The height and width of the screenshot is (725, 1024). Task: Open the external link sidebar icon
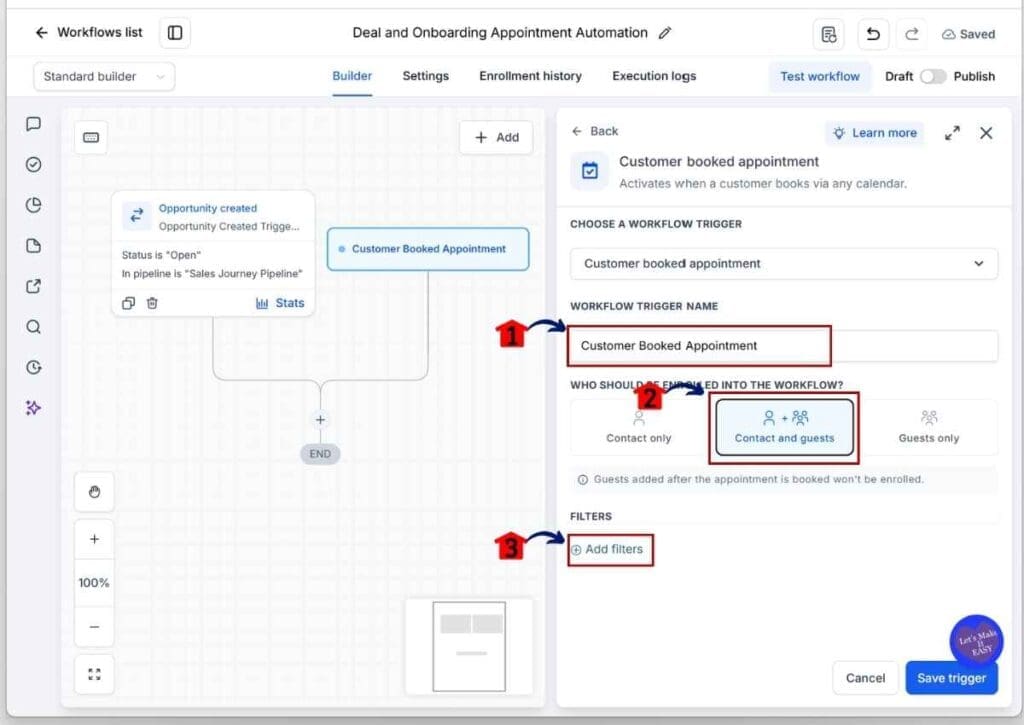[33, 286]
